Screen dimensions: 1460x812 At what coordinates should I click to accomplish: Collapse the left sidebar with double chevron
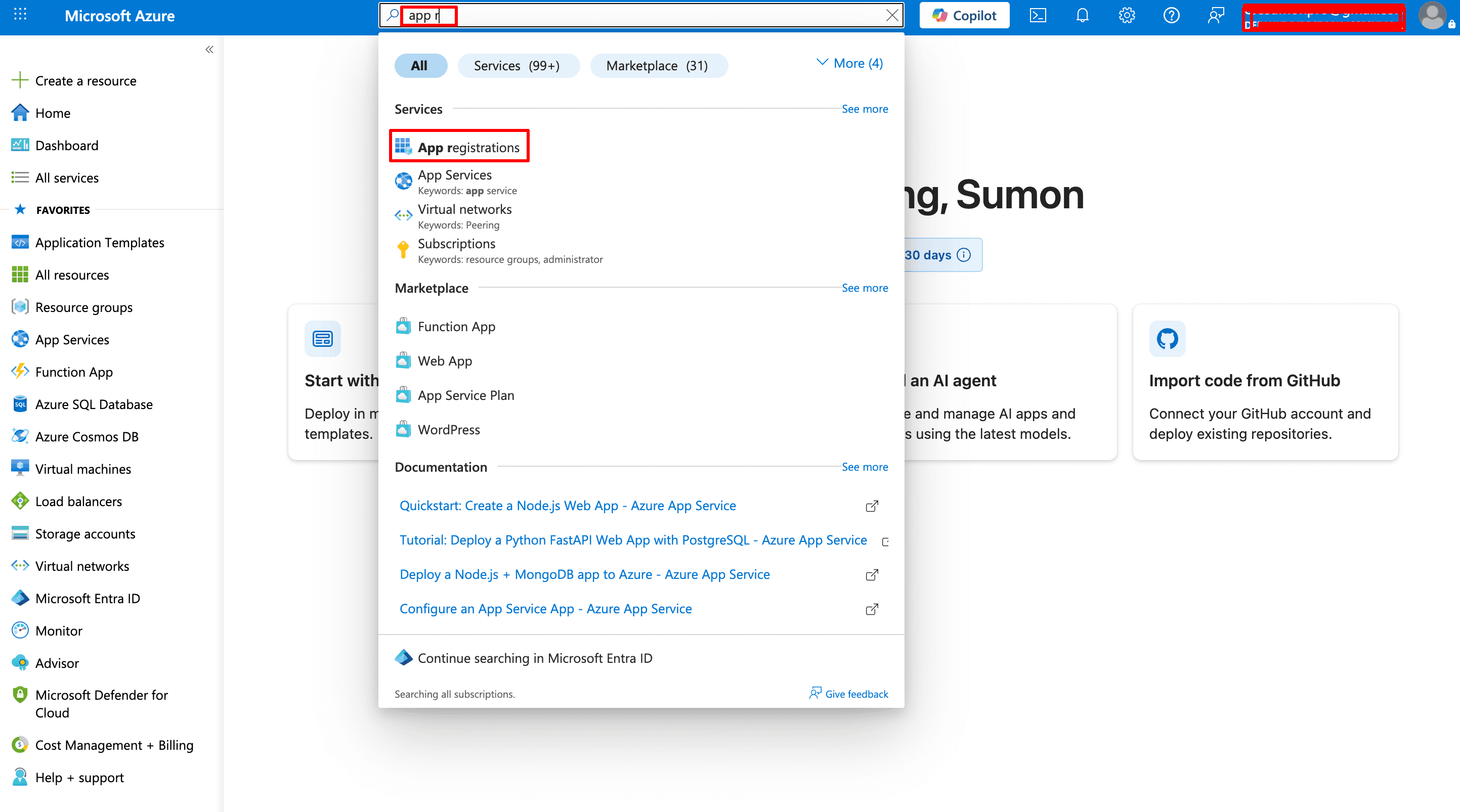point(209,50)
